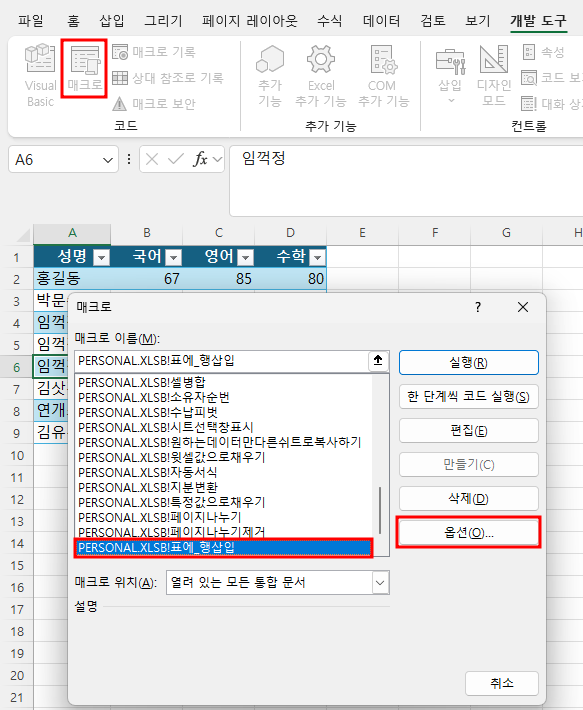Select column A header
583x710 pixels.
pos(72,233)
